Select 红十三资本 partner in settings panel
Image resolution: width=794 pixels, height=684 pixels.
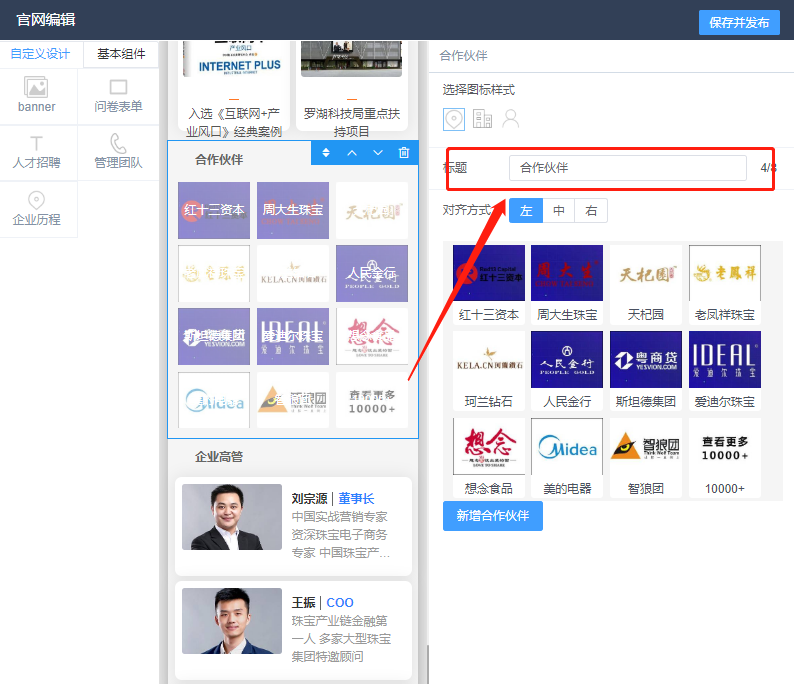[x=489, y=284]
